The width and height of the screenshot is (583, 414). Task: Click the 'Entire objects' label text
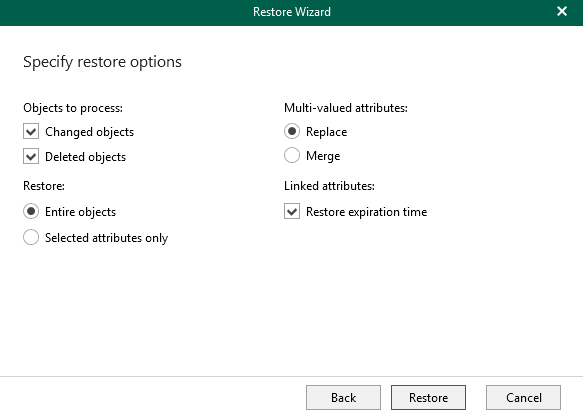(80, 212)
